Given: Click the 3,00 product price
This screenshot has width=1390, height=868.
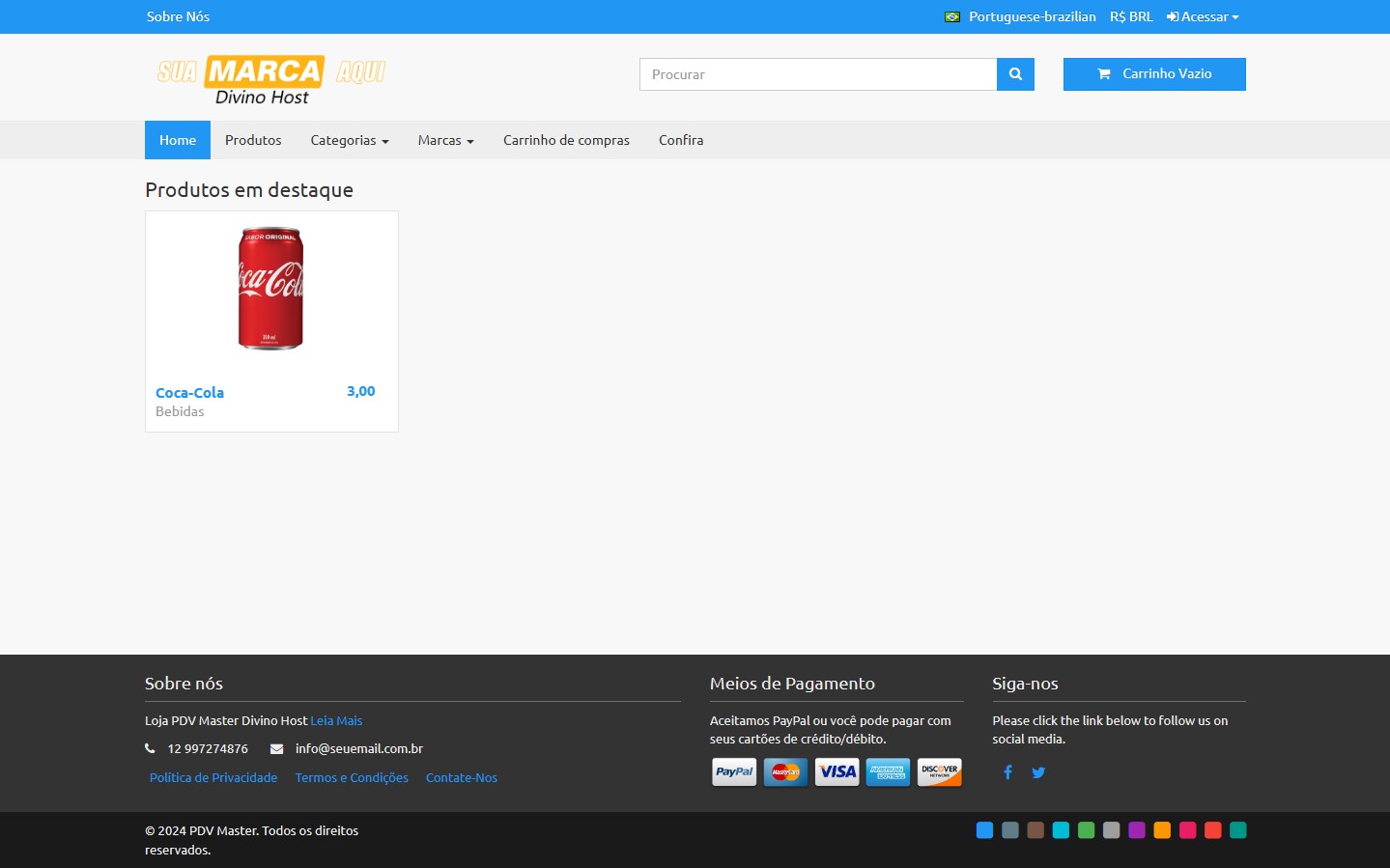Looking at the screenshot, I should (361, 391).
